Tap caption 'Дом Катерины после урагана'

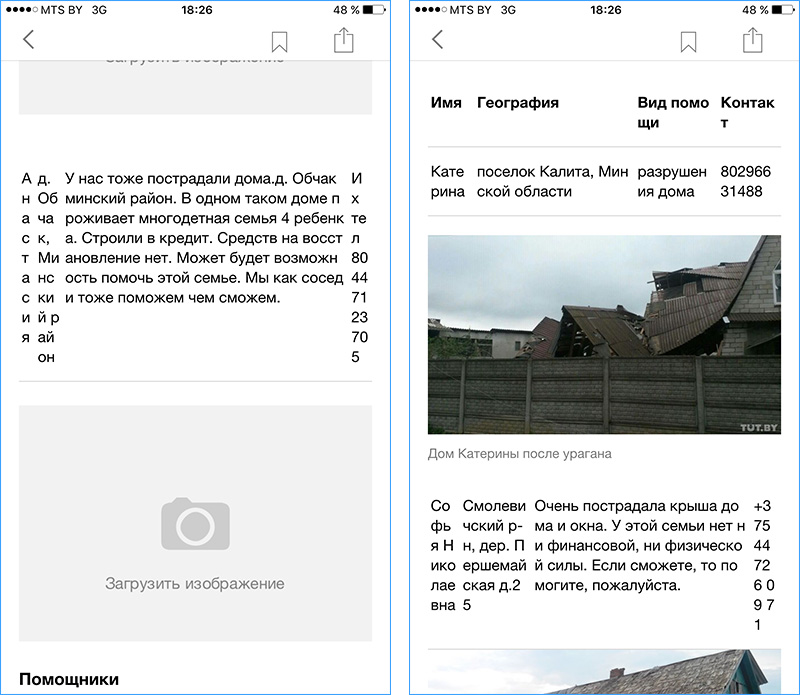coord(519,454)
